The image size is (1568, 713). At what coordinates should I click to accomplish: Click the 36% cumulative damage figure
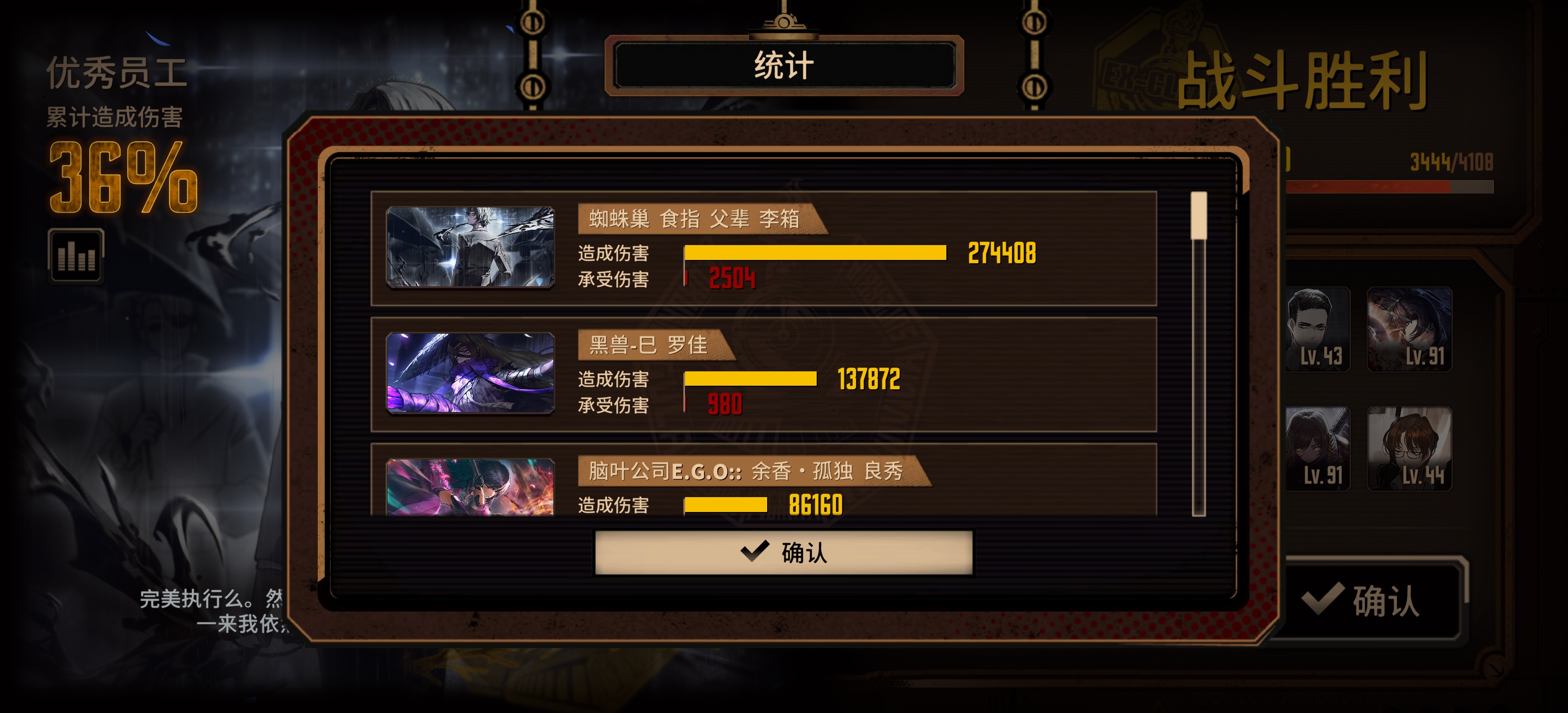coord(124,177)
